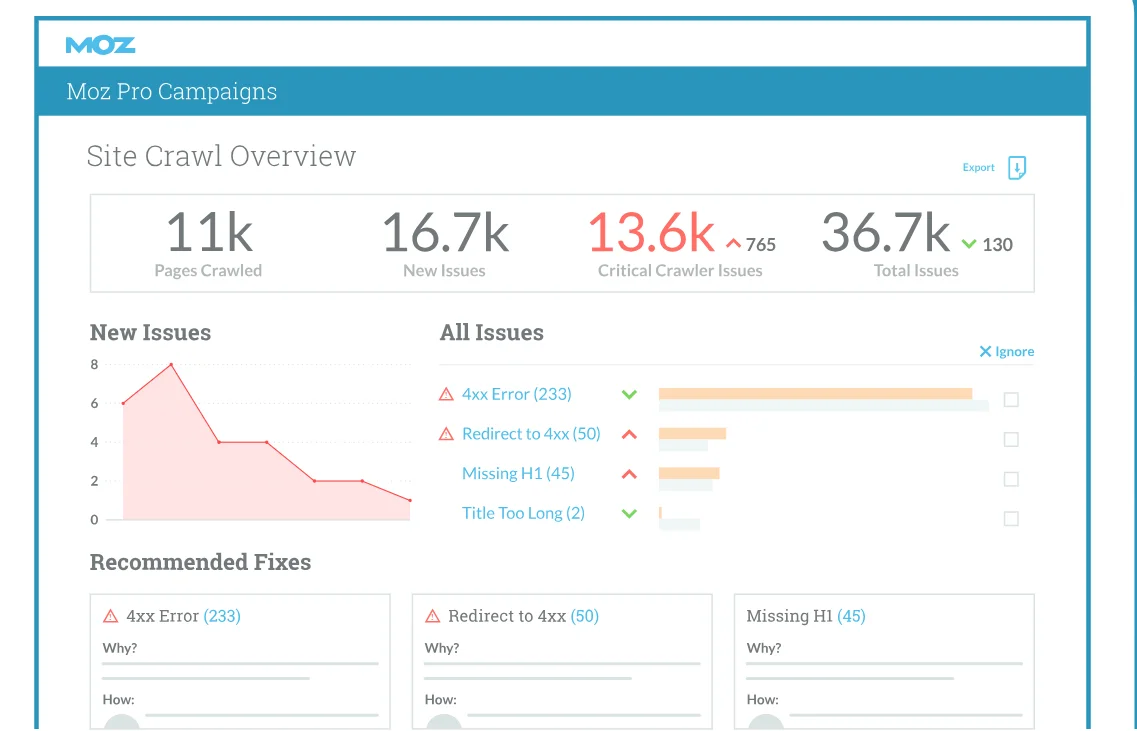Click warning icon on Redirect to 4xx card
This screenshot has width=1137, height=731.
431,616
